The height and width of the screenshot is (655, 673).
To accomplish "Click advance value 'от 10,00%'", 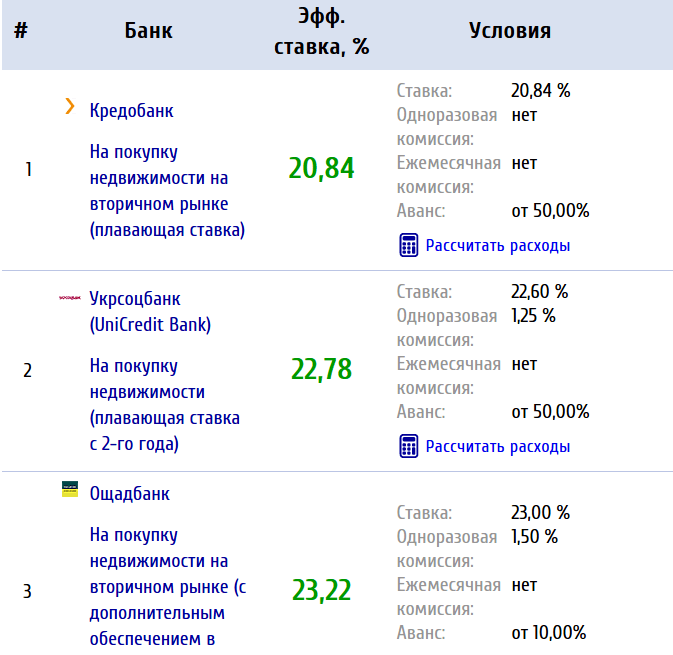I will [549, 632].
